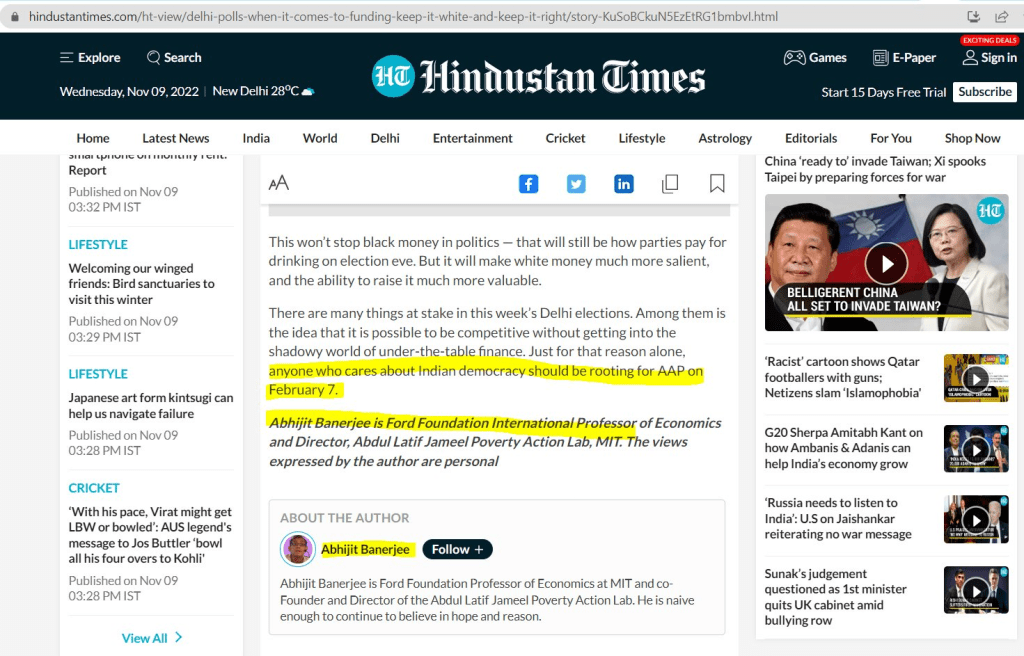
Task: Select the Editorials nav item
Action: (x=811, y=138)
